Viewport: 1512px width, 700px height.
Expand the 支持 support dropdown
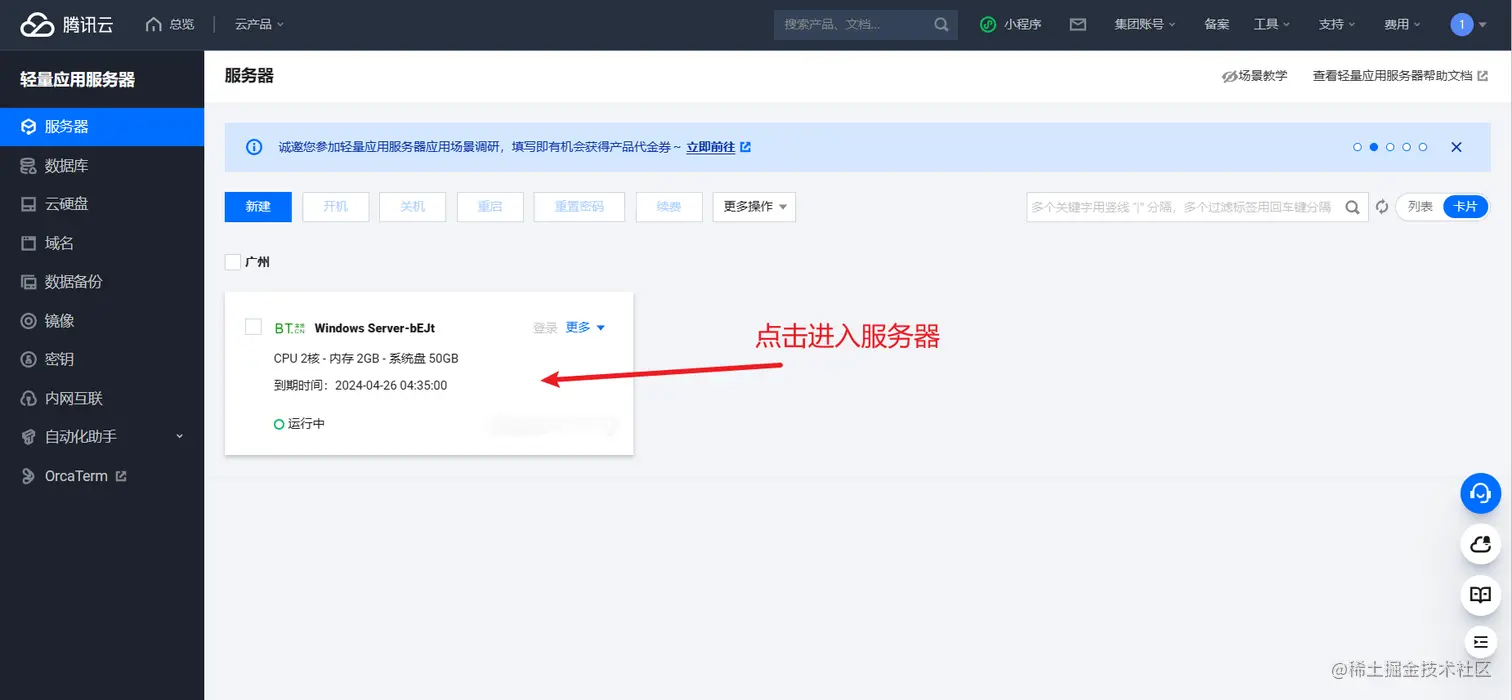[x=1337, y=24]
